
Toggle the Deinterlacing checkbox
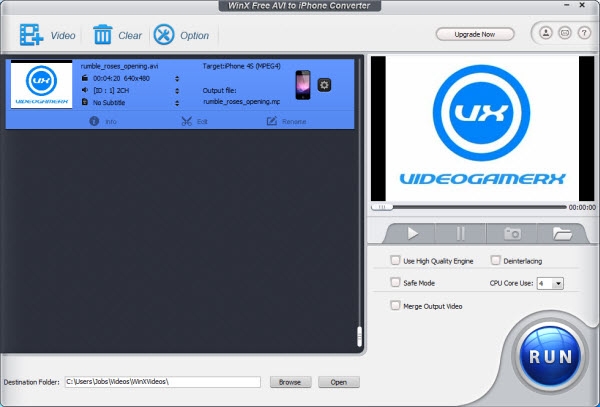pyautogui.click(x=496, y=261)
